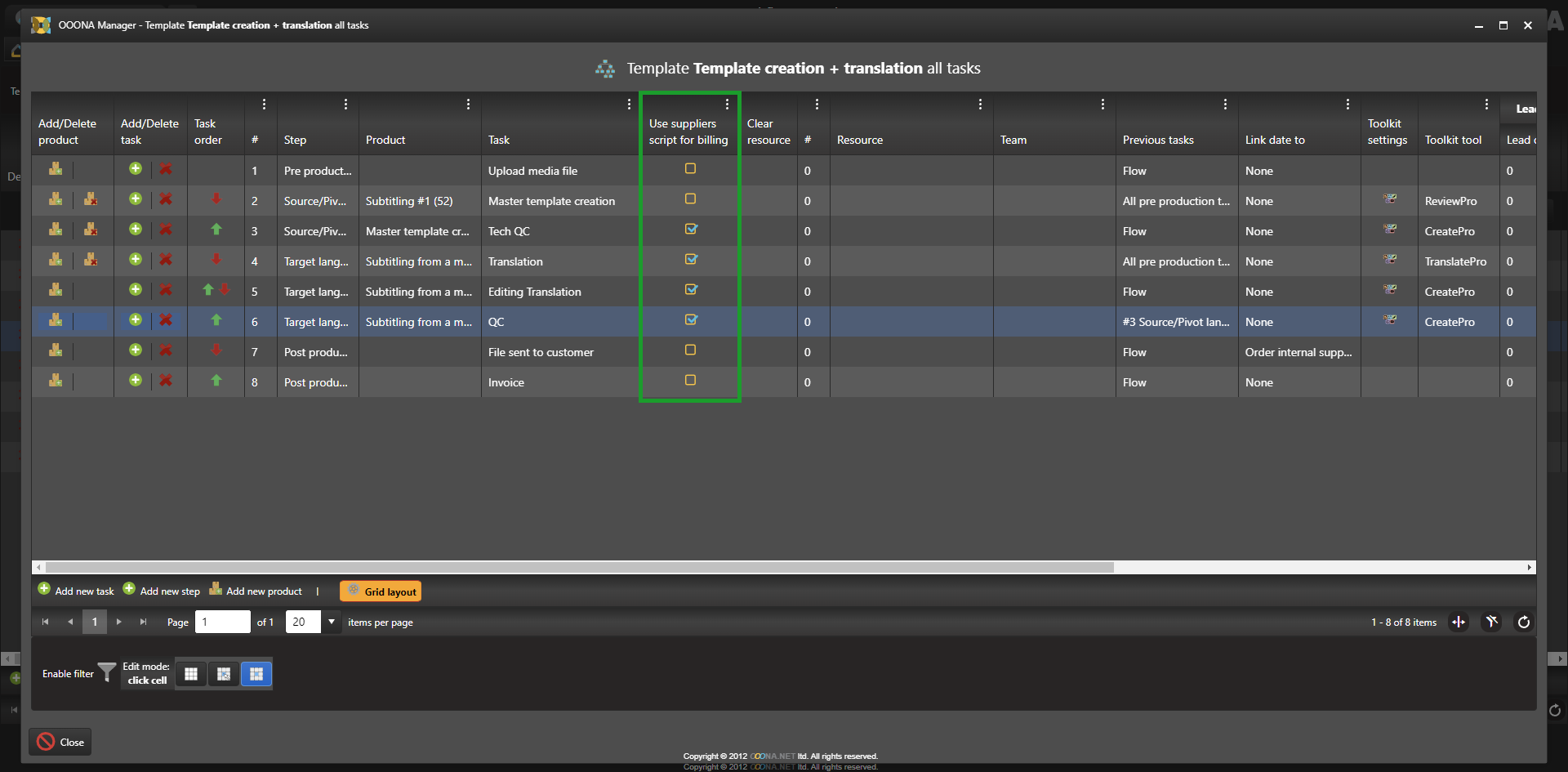Screen dimensions: 1568x772
Task: Delete the product on the Translation row
Action: coord(91,260)
